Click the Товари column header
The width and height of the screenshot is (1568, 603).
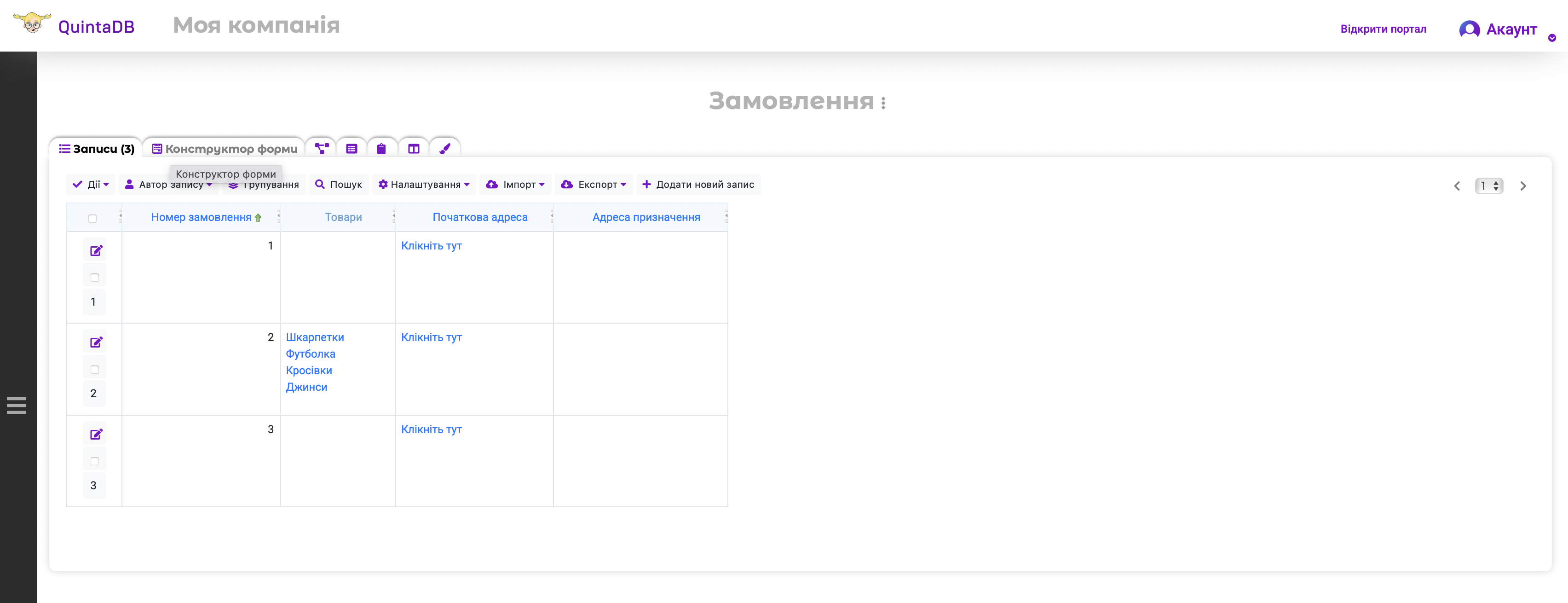click(343, 217)
